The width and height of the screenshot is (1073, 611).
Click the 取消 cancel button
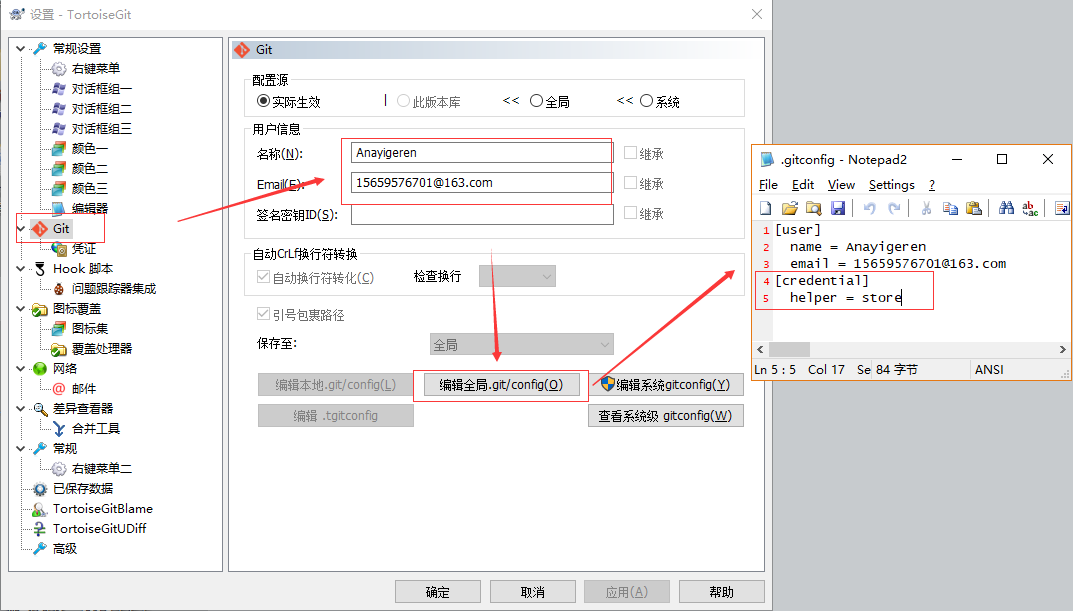coord(532,592)
